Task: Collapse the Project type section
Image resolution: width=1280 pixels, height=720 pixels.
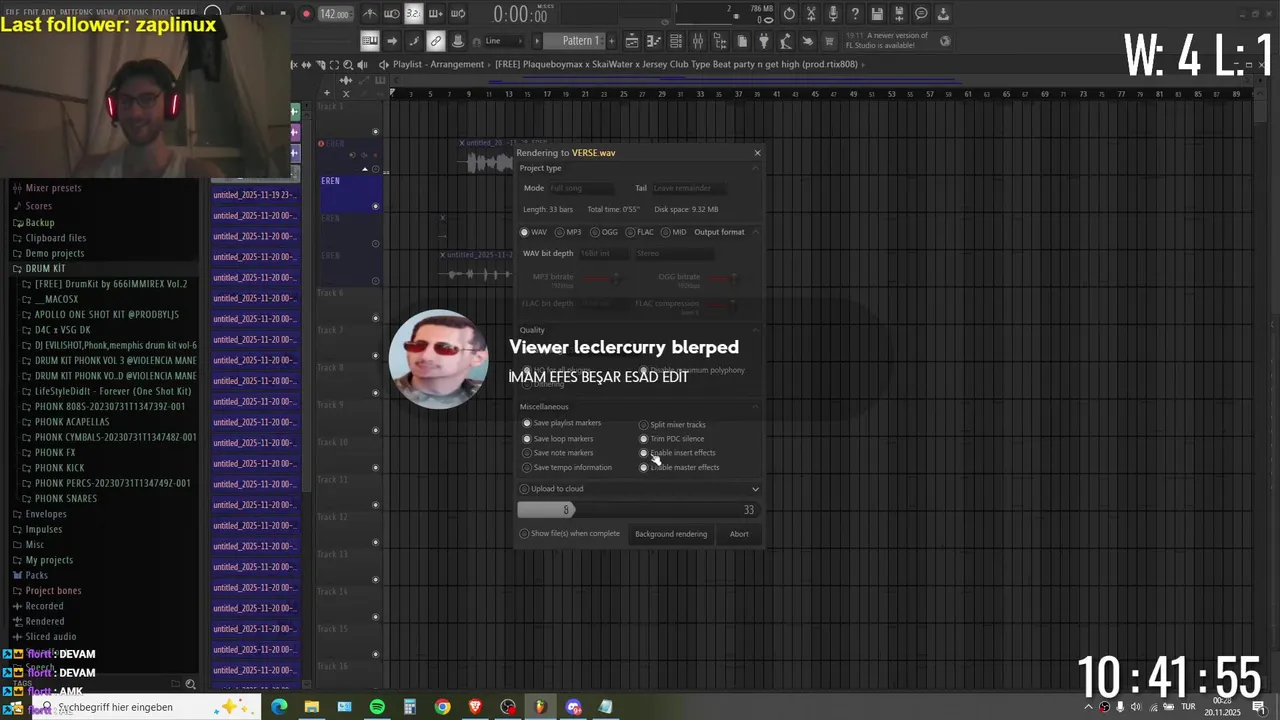Action: click(756, 168)
